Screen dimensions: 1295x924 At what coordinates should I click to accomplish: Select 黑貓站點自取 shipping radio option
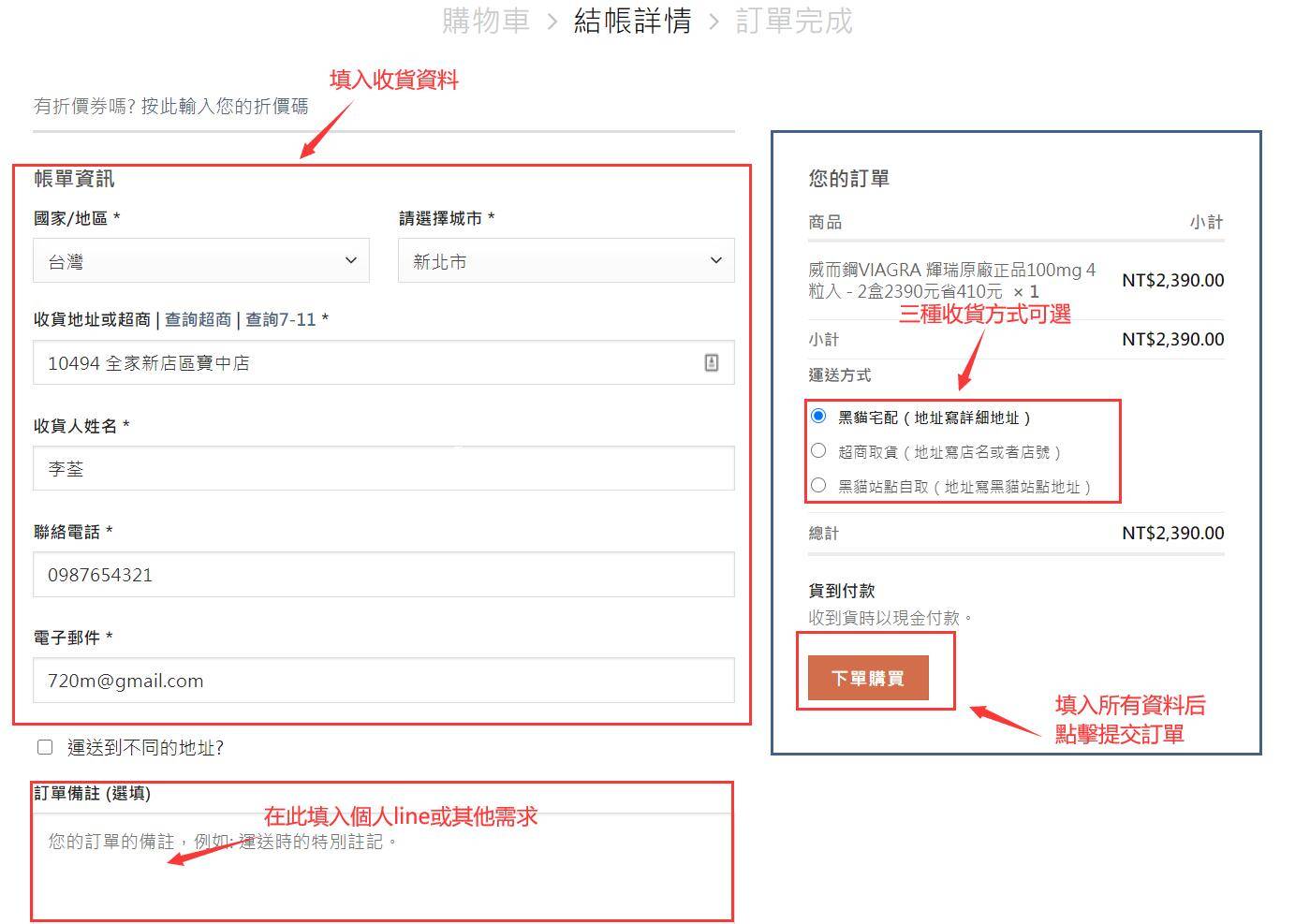click(818, 485)
